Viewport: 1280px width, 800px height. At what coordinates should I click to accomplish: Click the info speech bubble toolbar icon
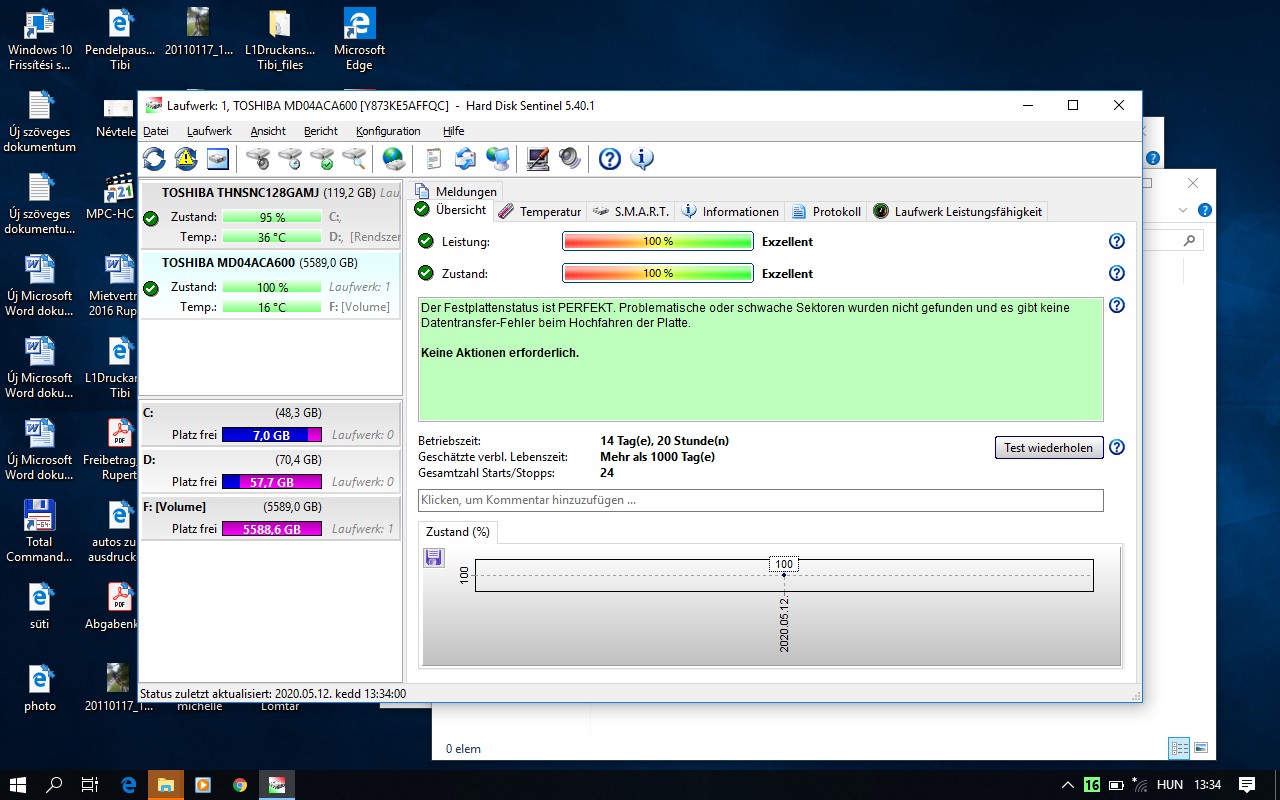click(641, 158)
